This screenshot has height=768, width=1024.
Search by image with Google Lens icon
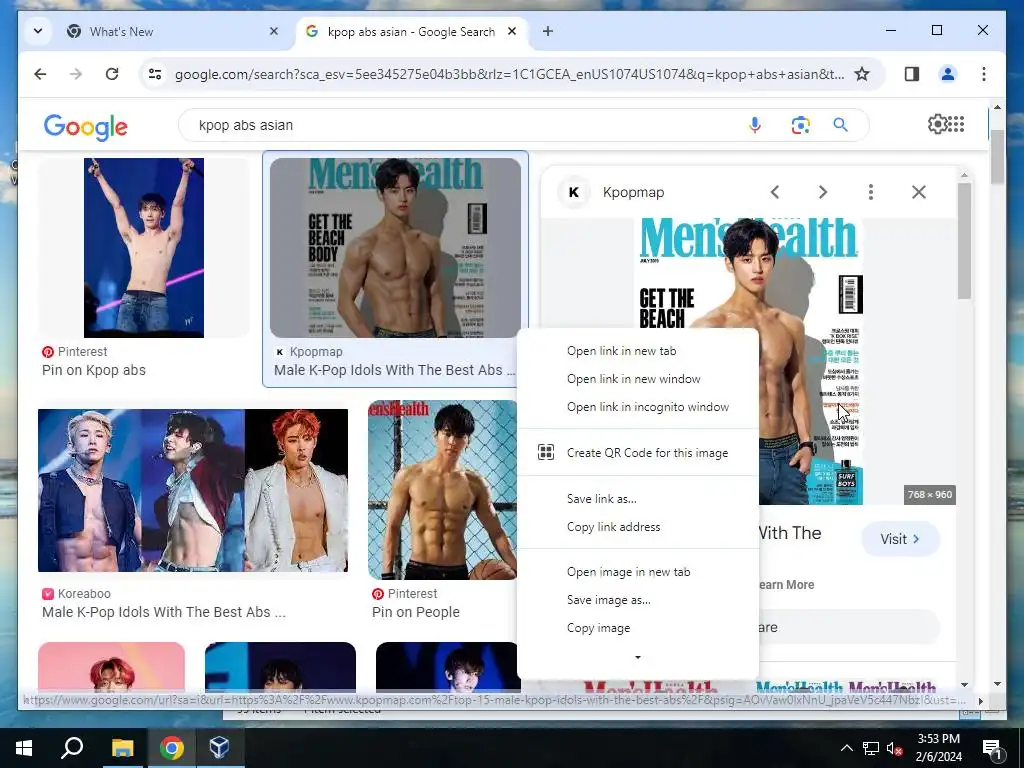(x=801, y=125)
